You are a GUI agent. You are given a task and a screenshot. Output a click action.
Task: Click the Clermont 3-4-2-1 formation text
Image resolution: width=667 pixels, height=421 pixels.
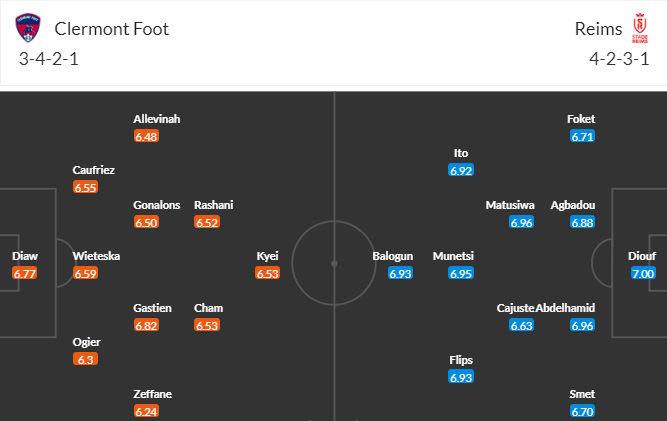tap(48, 59)
